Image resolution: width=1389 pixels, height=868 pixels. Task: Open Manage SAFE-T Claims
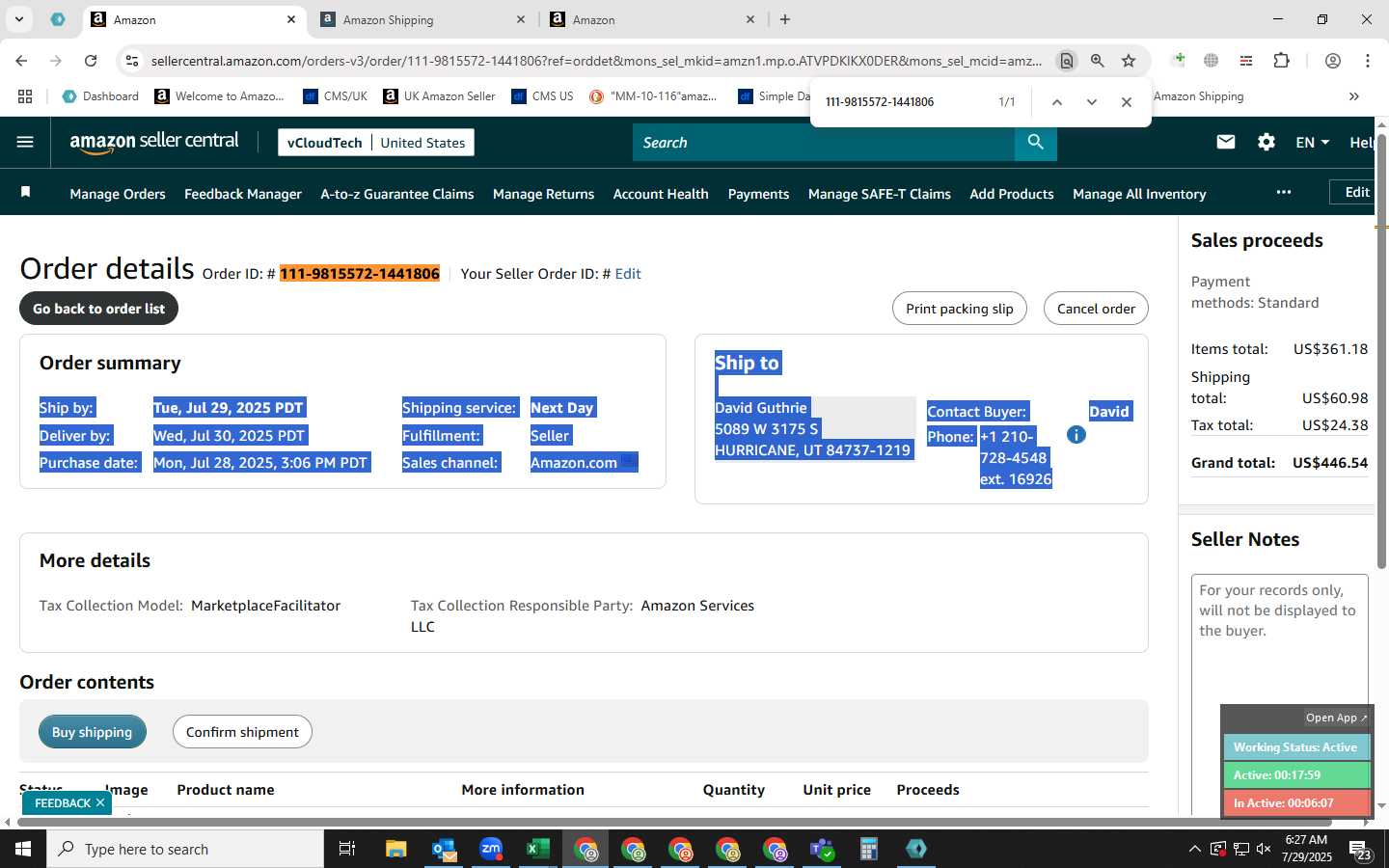[x=880, y=194]
